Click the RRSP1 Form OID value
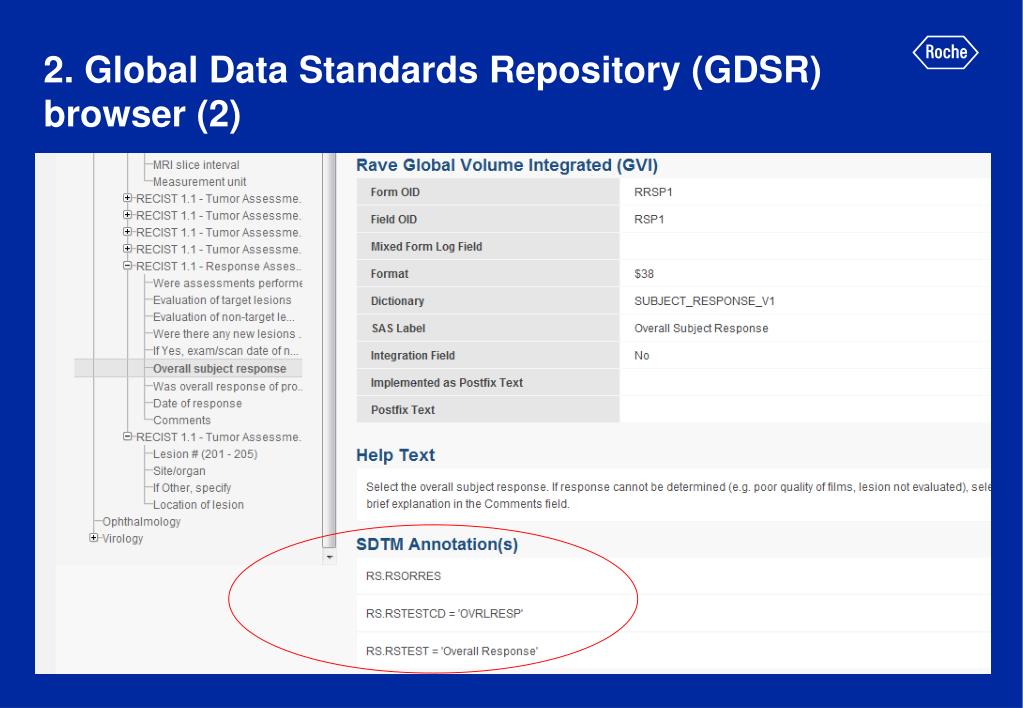Screen dimensions: 1023x708 tap(653, 192)
